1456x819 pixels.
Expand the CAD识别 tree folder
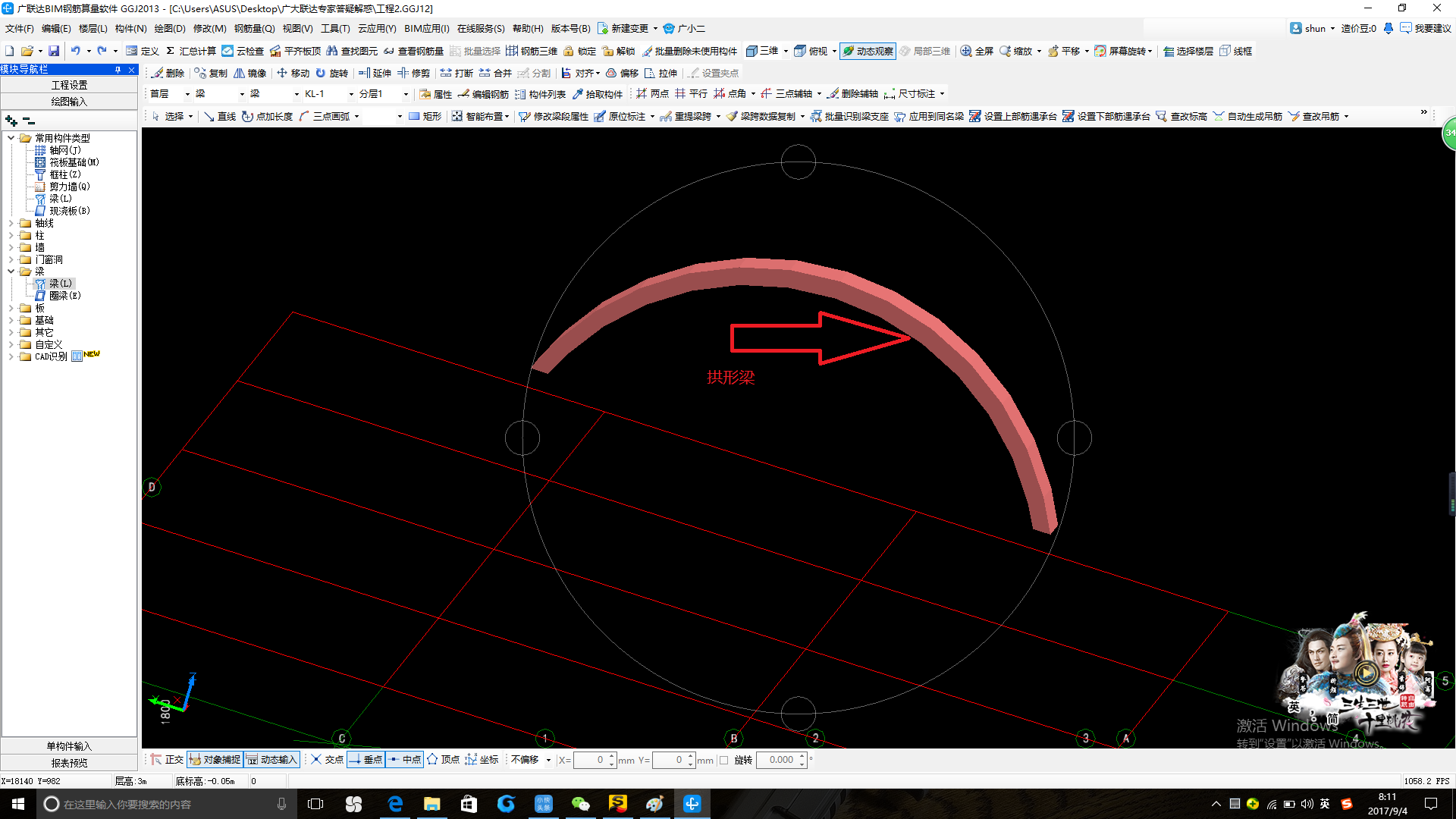[x=11, y=356]
